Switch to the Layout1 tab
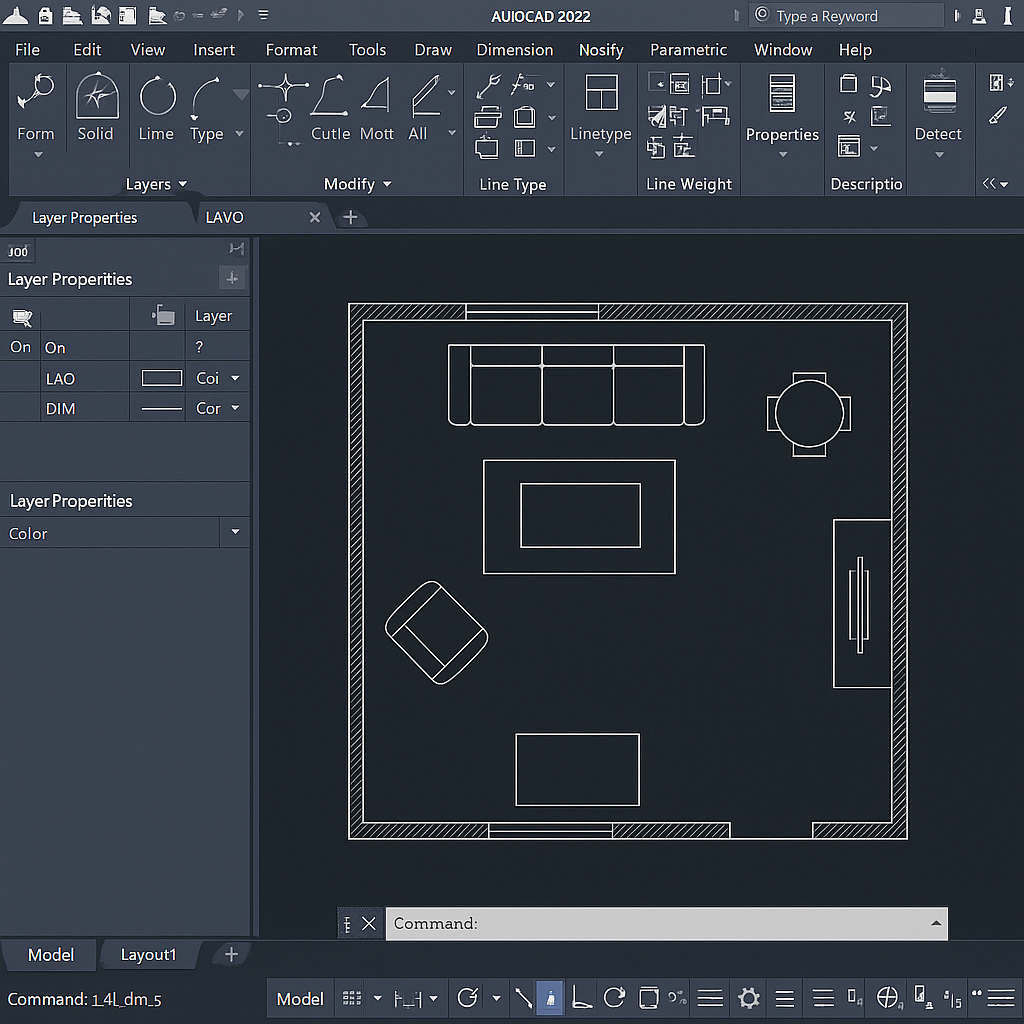 (148, 954)
